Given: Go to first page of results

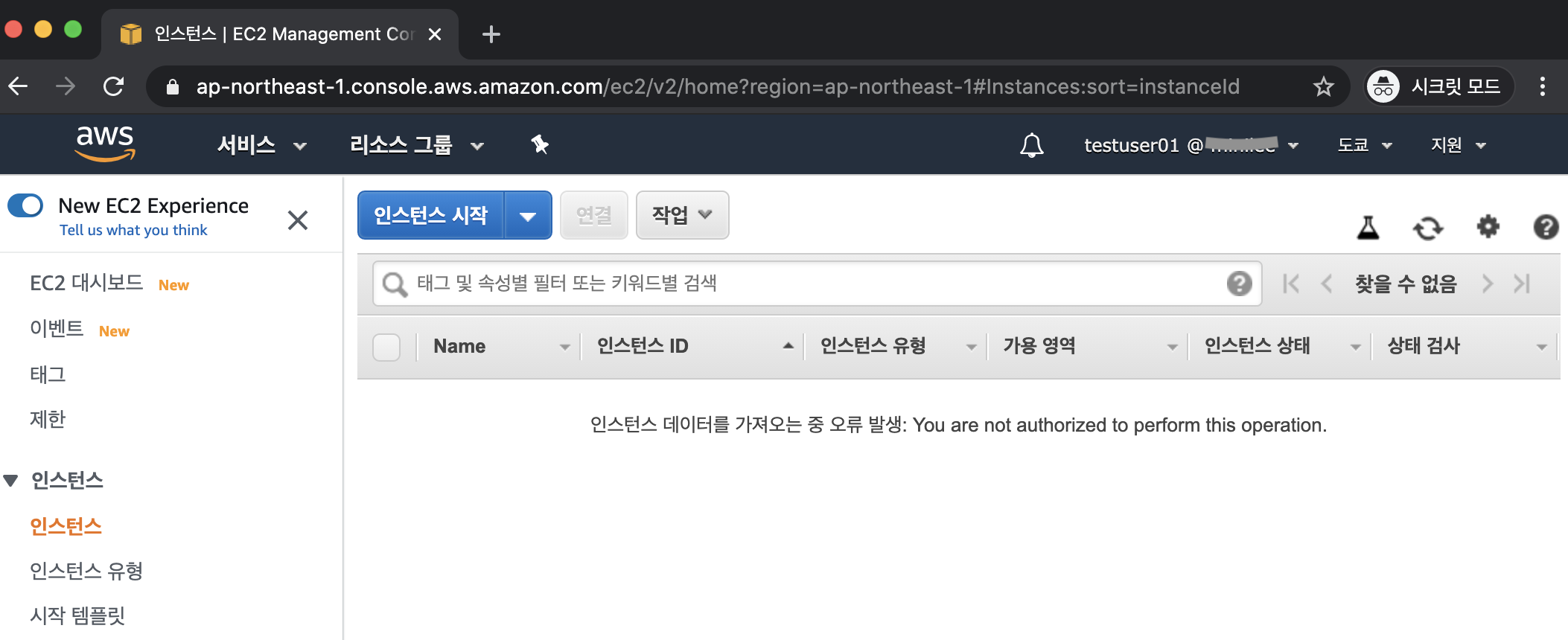Looking at the screenshot, I should pyautogui.click(x=1291, y=284).
